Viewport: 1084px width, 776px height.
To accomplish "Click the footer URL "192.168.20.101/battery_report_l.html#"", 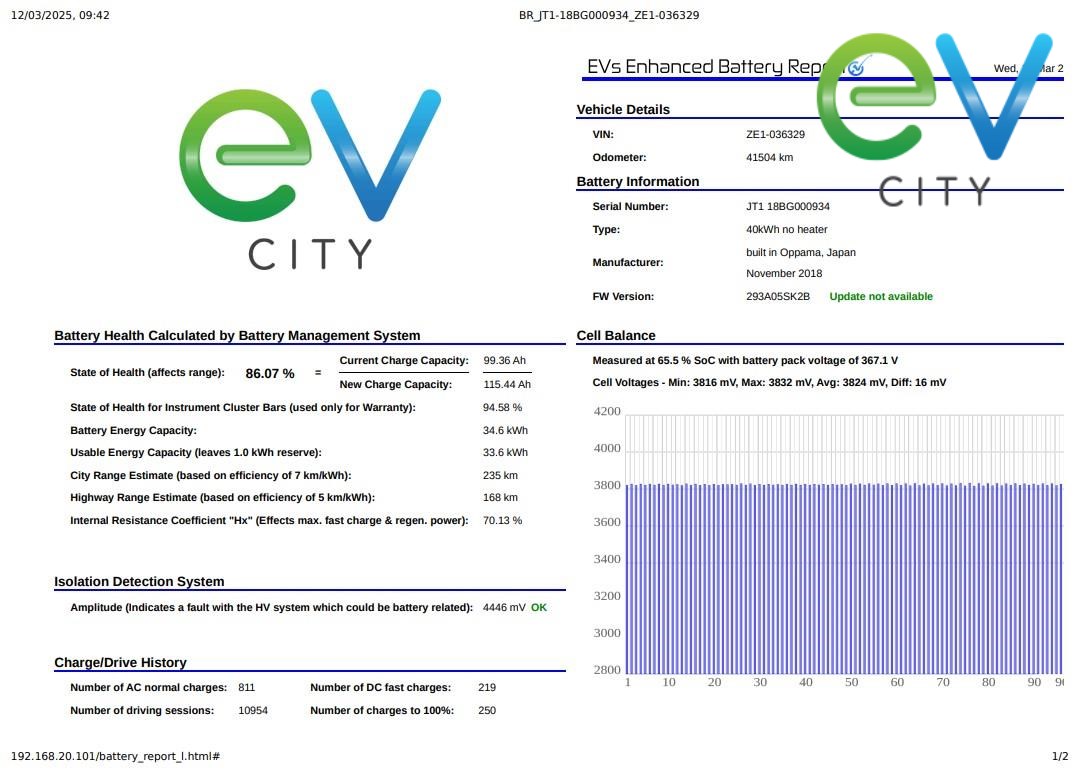I will [x=115, y=757].
